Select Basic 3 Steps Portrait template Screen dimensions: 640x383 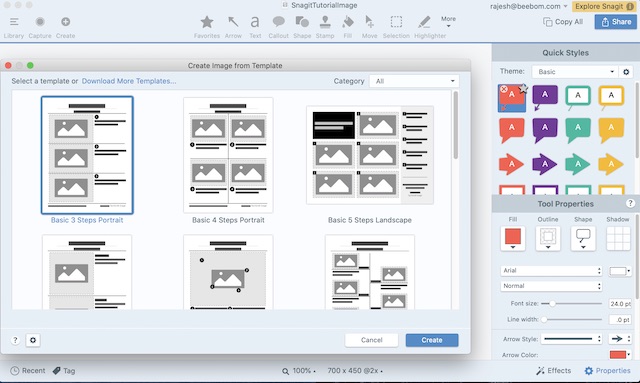[x=87, y=155]
